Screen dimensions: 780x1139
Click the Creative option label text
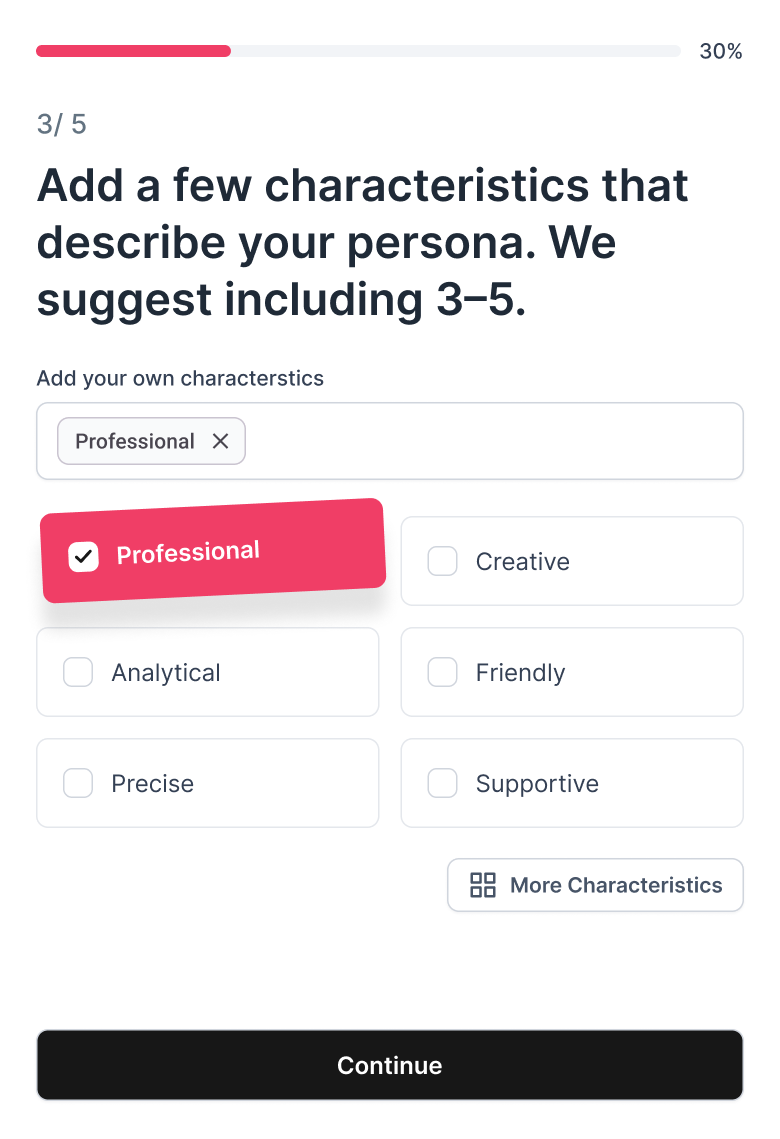(x=522, y=561)
